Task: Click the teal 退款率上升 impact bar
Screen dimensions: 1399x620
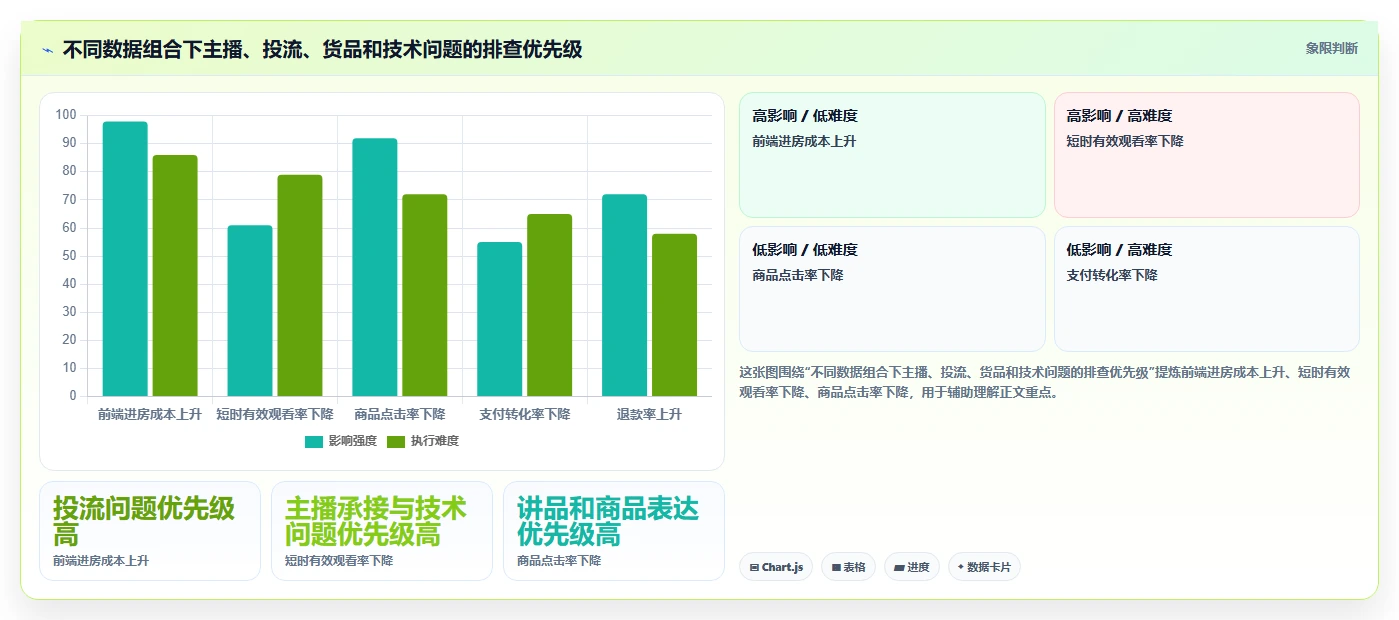Action: (x=625, y=295)
